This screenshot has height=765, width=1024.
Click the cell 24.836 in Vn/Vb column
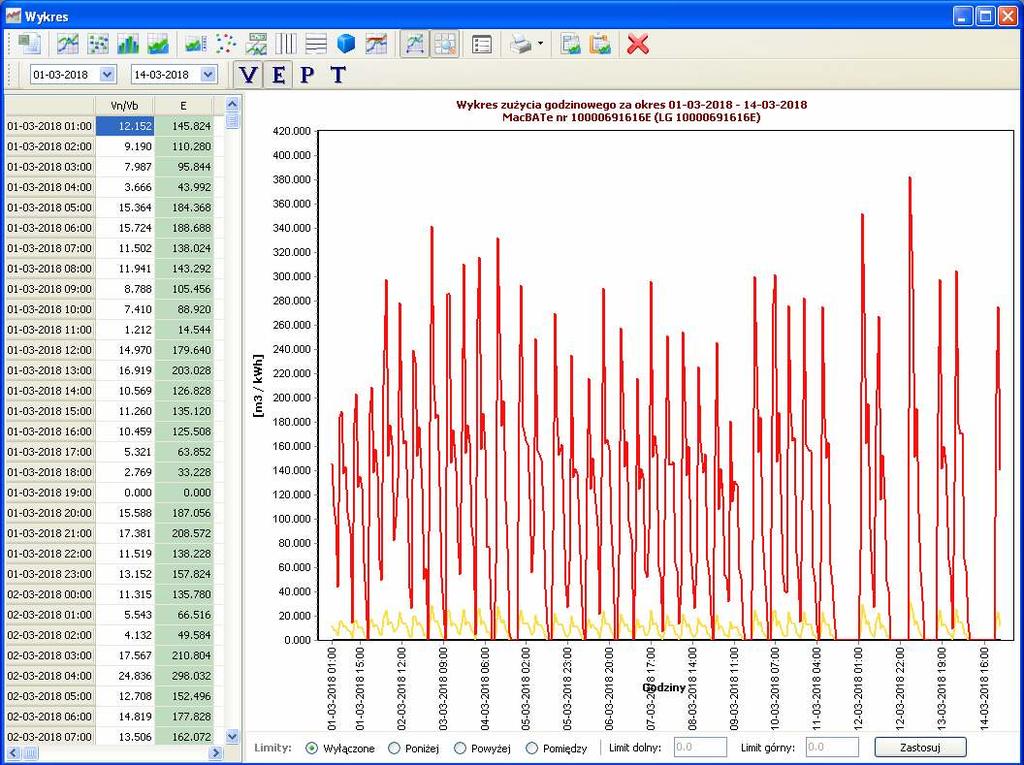tap(125, 675)
